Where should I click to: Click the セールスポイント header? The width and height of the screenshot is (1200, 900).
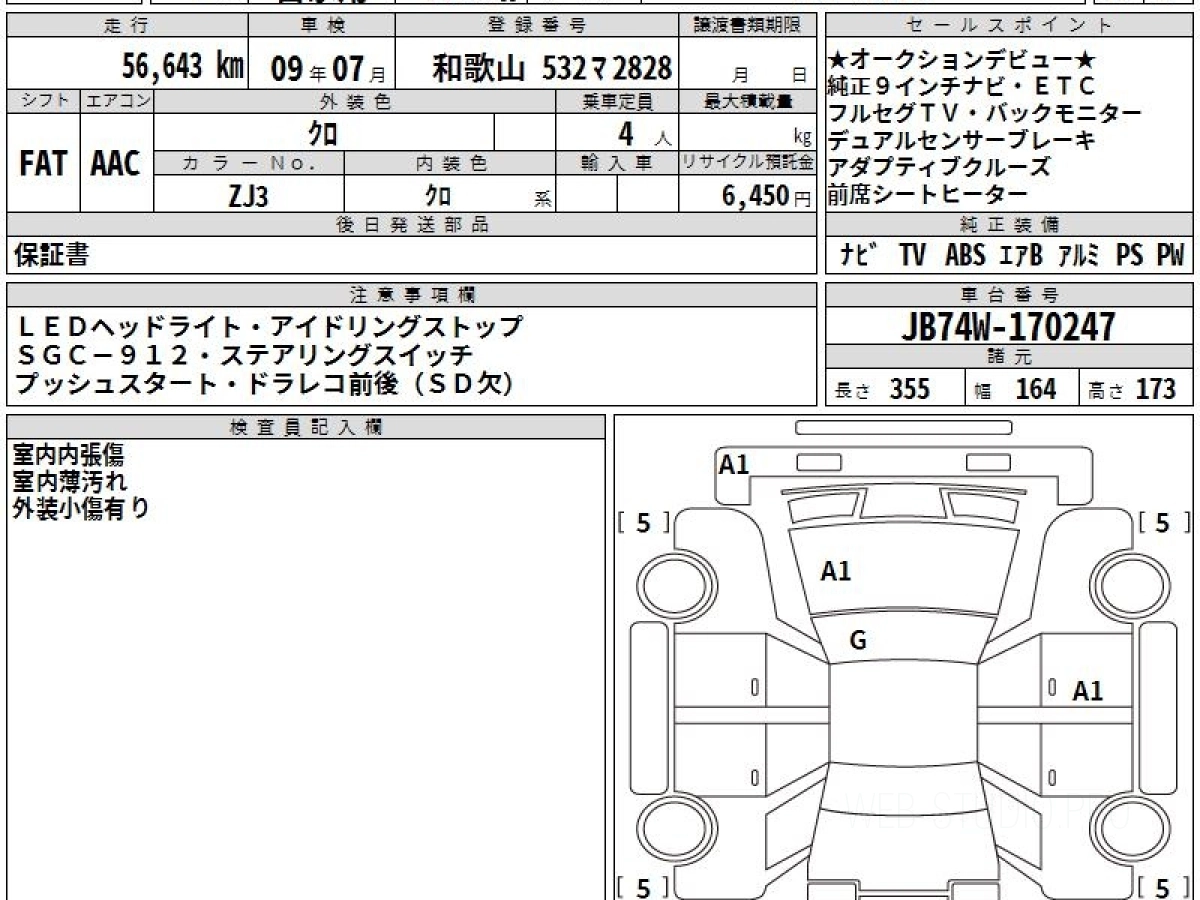tap(1009, 26)
